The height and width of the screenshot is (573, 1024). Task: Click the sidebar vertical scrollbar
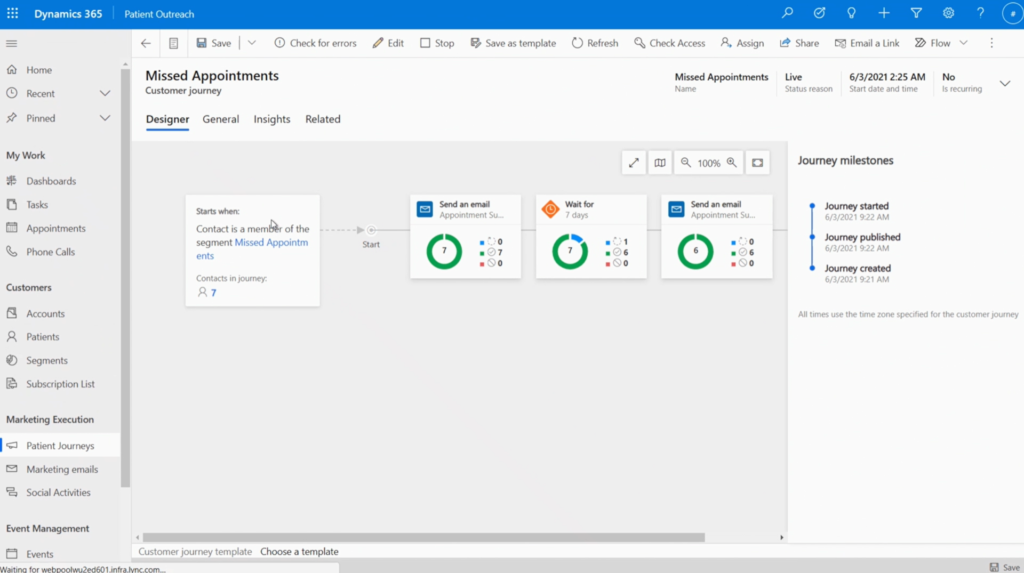(125, 278)
